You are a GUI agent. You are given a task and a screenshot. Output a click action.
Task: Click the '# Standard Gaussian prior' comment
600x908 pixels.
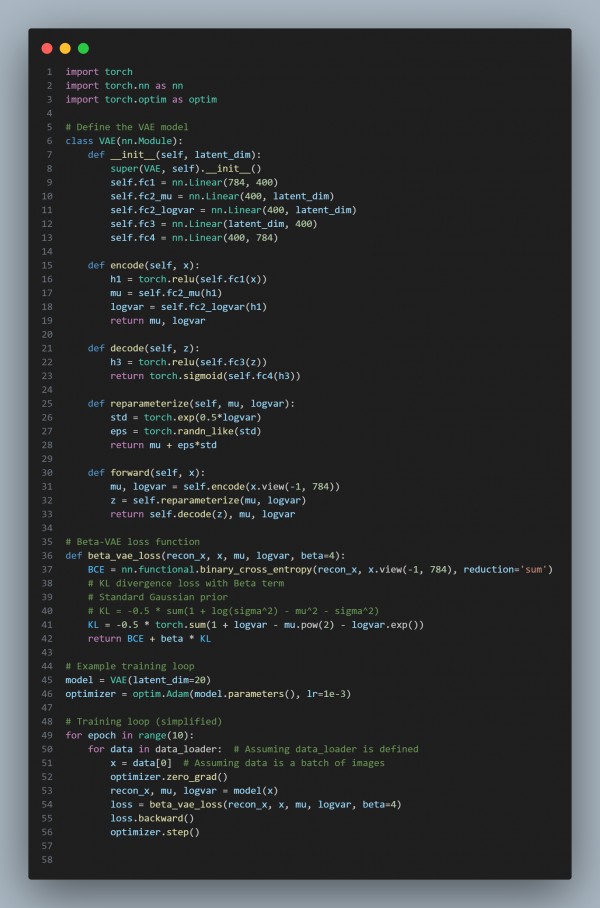click(158, 597)
